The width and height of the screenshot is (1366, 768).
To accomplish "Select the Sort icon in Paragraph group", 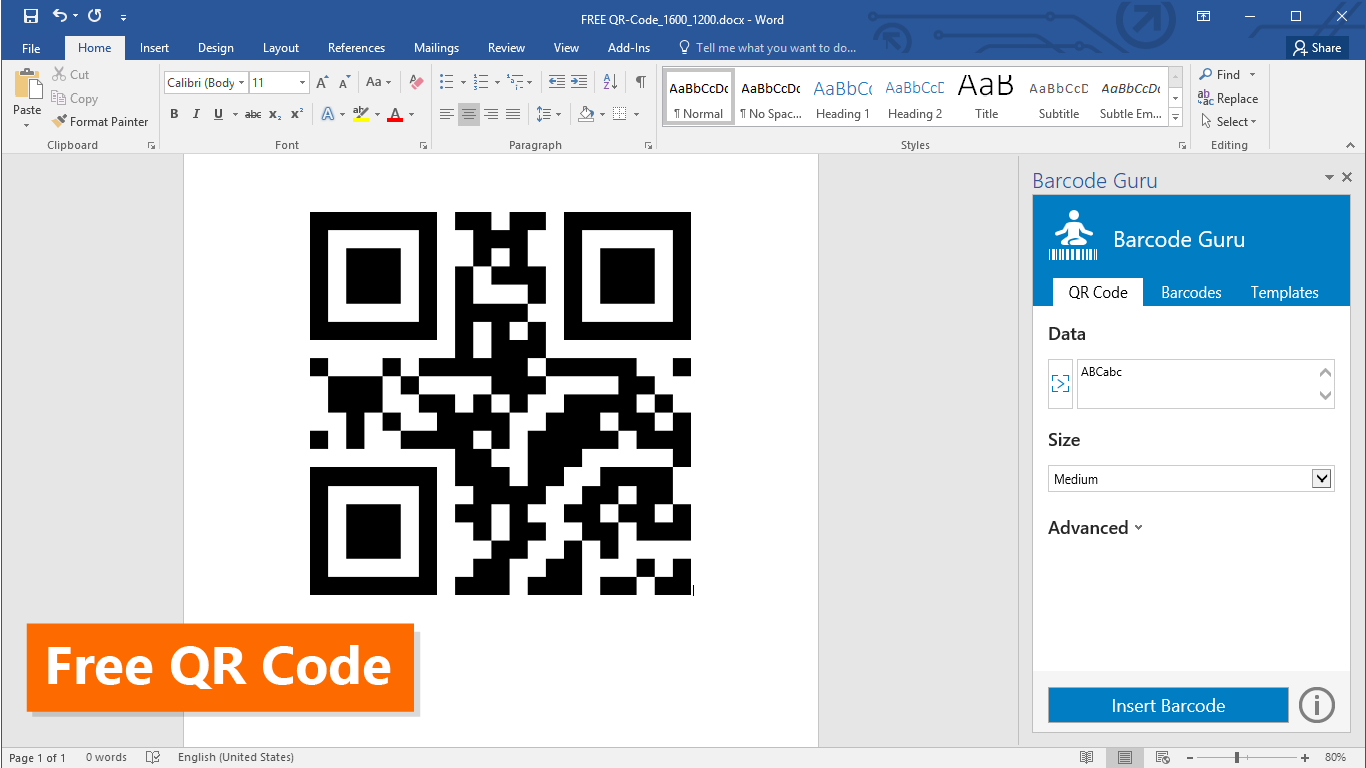I will 609,83.
